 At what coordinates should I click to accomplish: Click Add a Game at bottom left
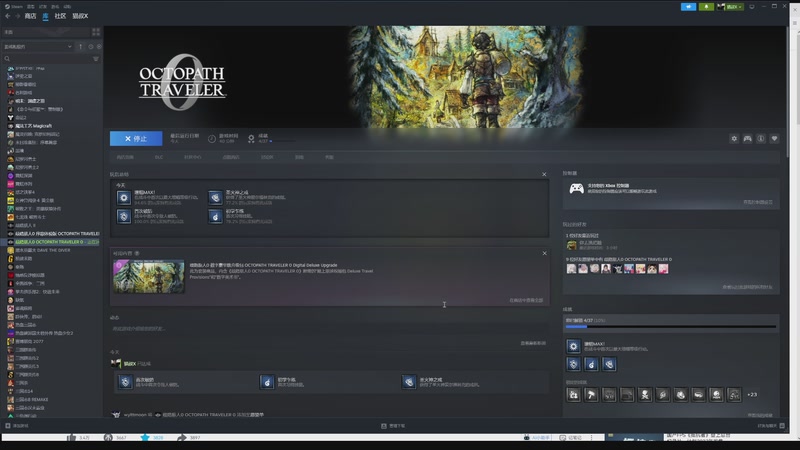(17, 426)
